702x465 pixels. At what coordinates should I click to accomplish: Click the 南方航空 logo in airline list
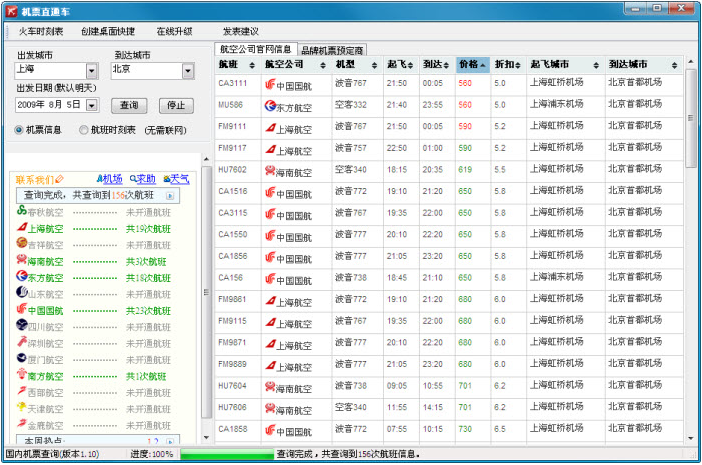[x=22, y=376]
